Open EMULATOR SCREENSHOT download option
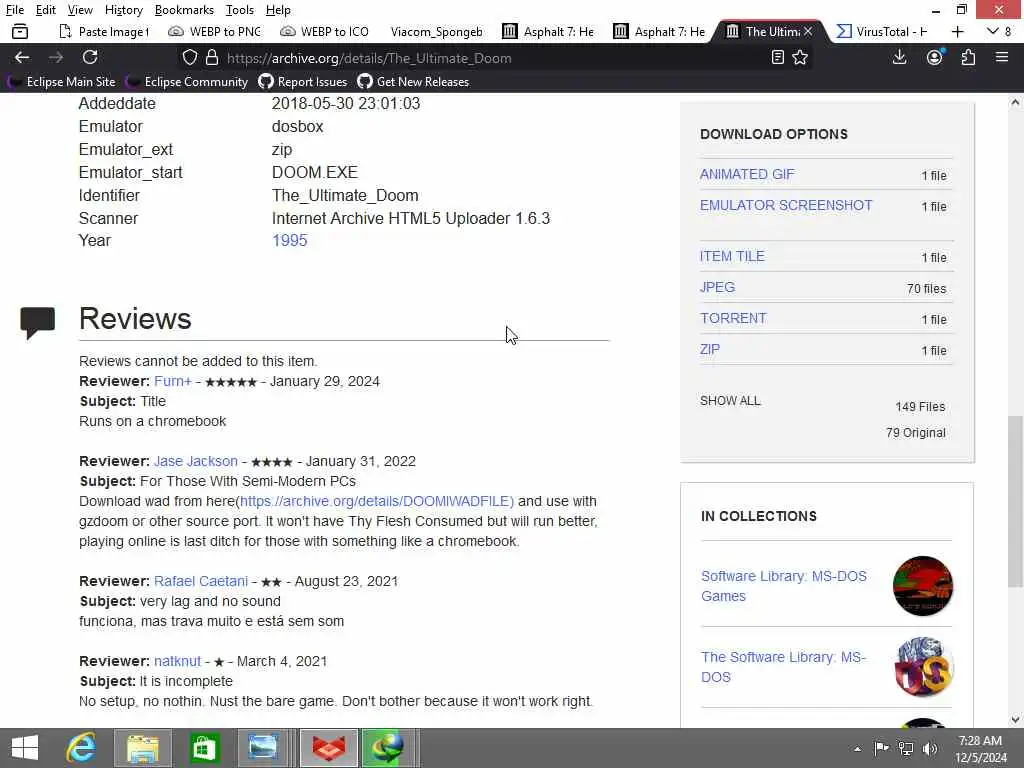 786,205
